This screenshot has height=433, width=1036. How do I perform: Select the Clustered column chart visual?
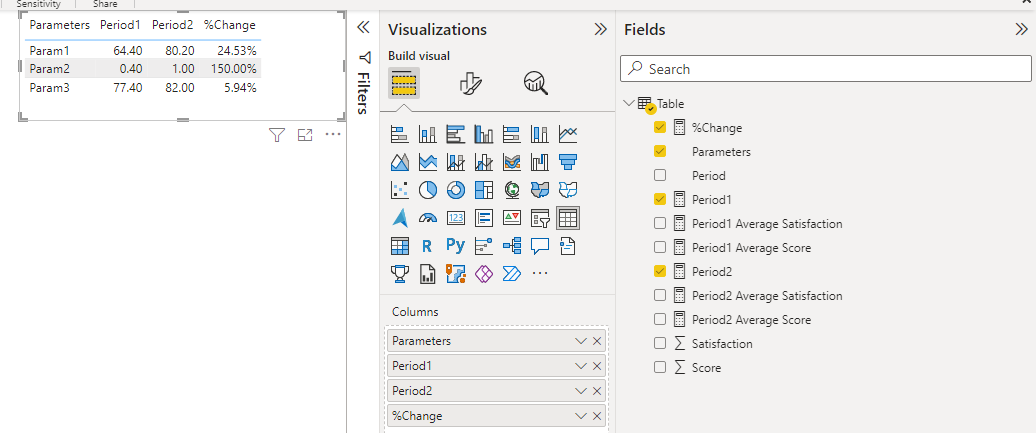click(484, 135)
